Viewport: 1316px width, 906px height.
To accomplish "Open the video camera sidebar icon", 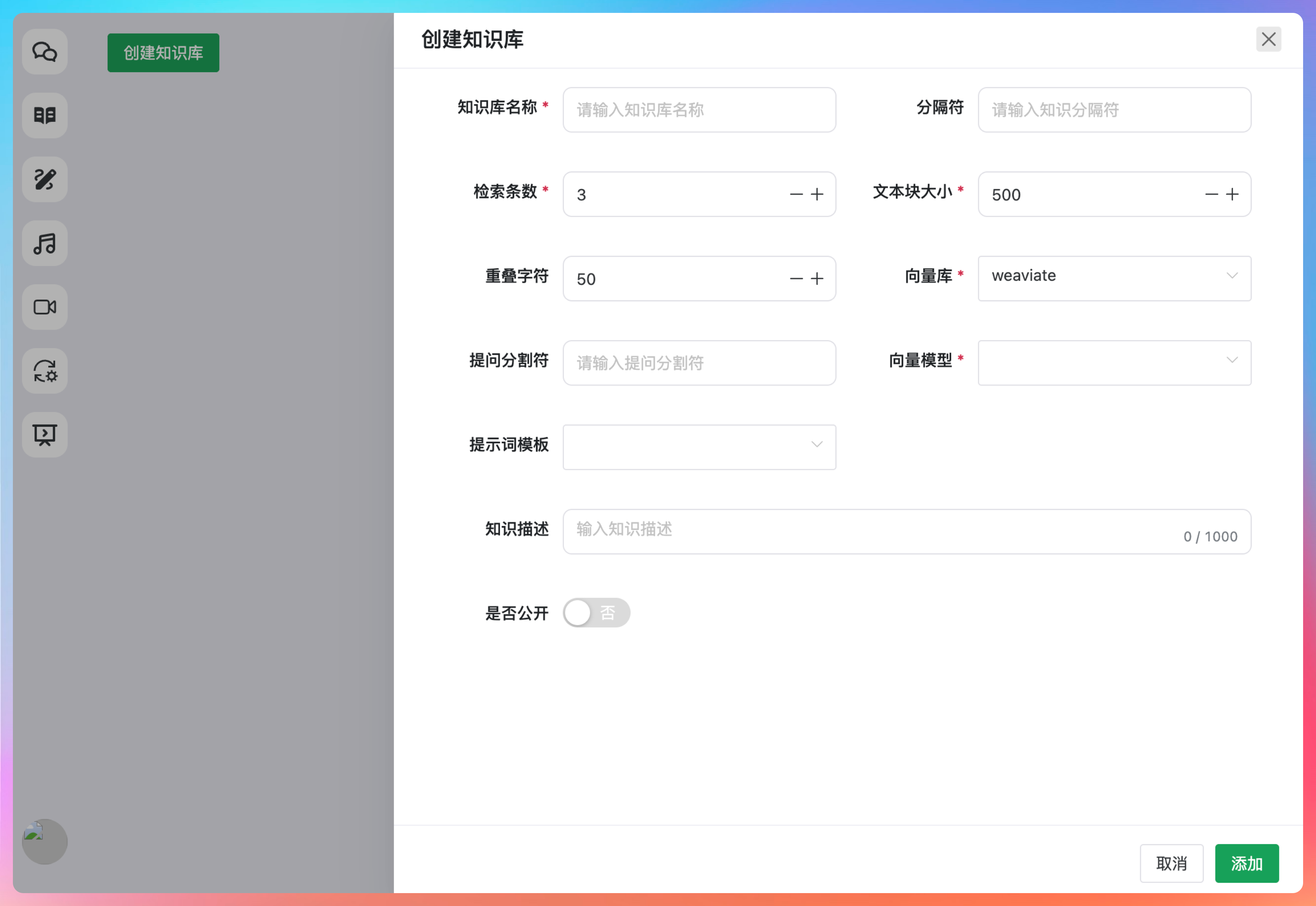I will 45,307.
